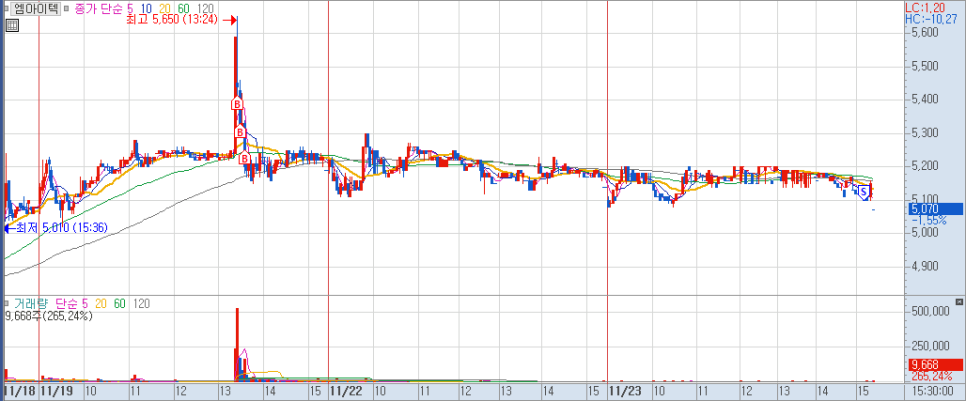Click the 11/18 date label
Viewport: 966px width, 401px height.
click(x=18, y=391)
